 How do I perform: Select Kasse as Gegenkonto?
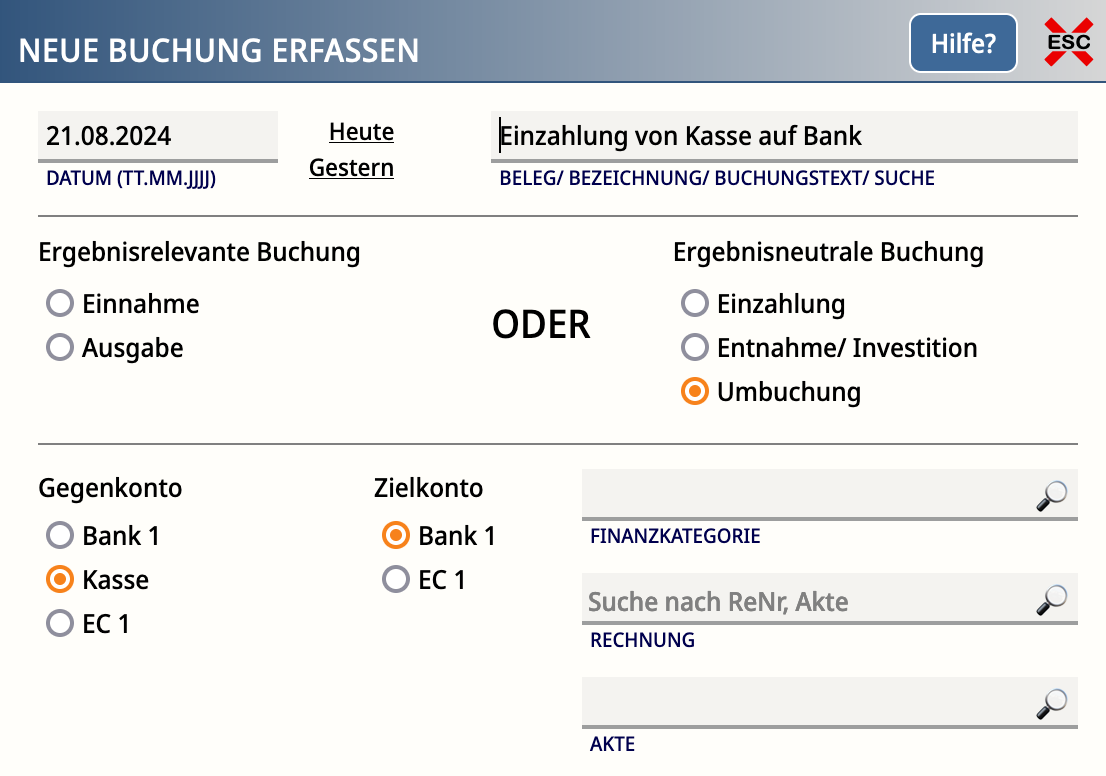click(x=60, y=579)
